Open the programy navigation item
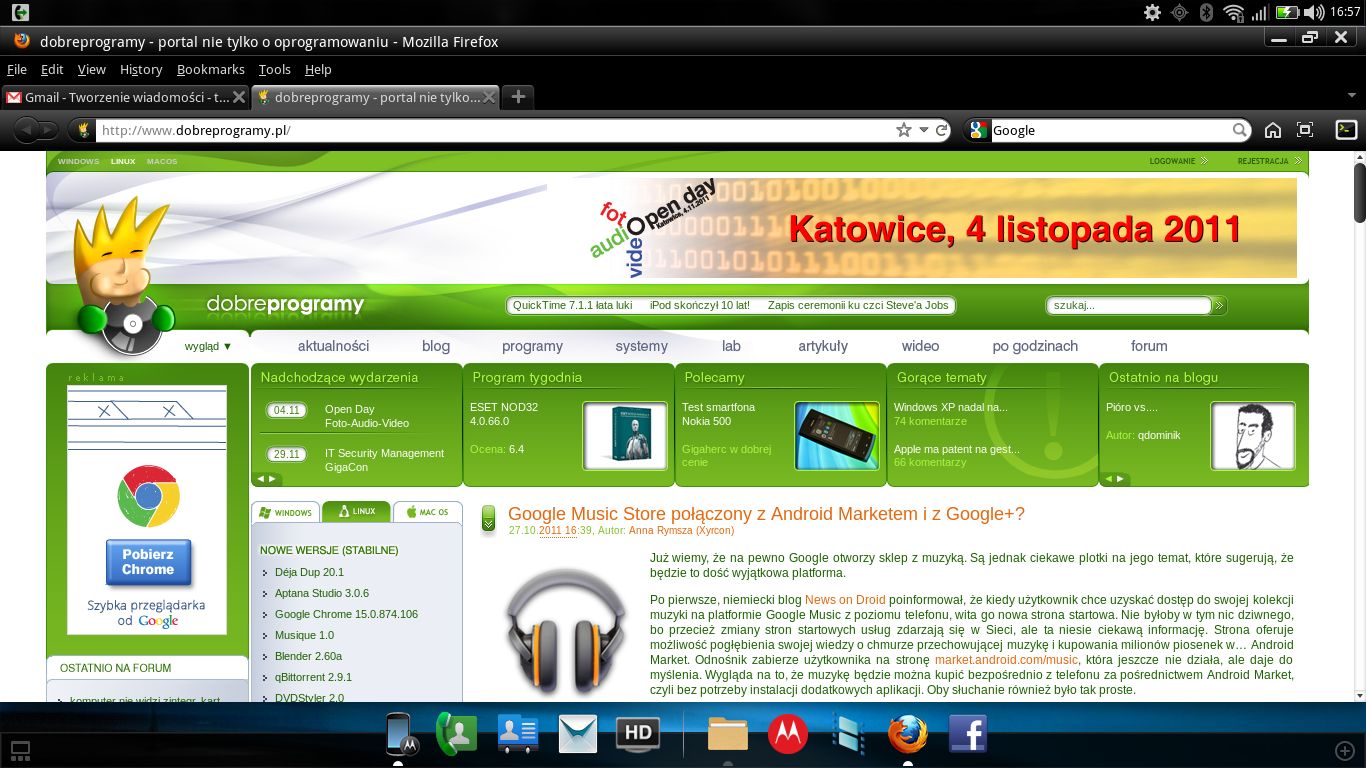 (532, 346)
